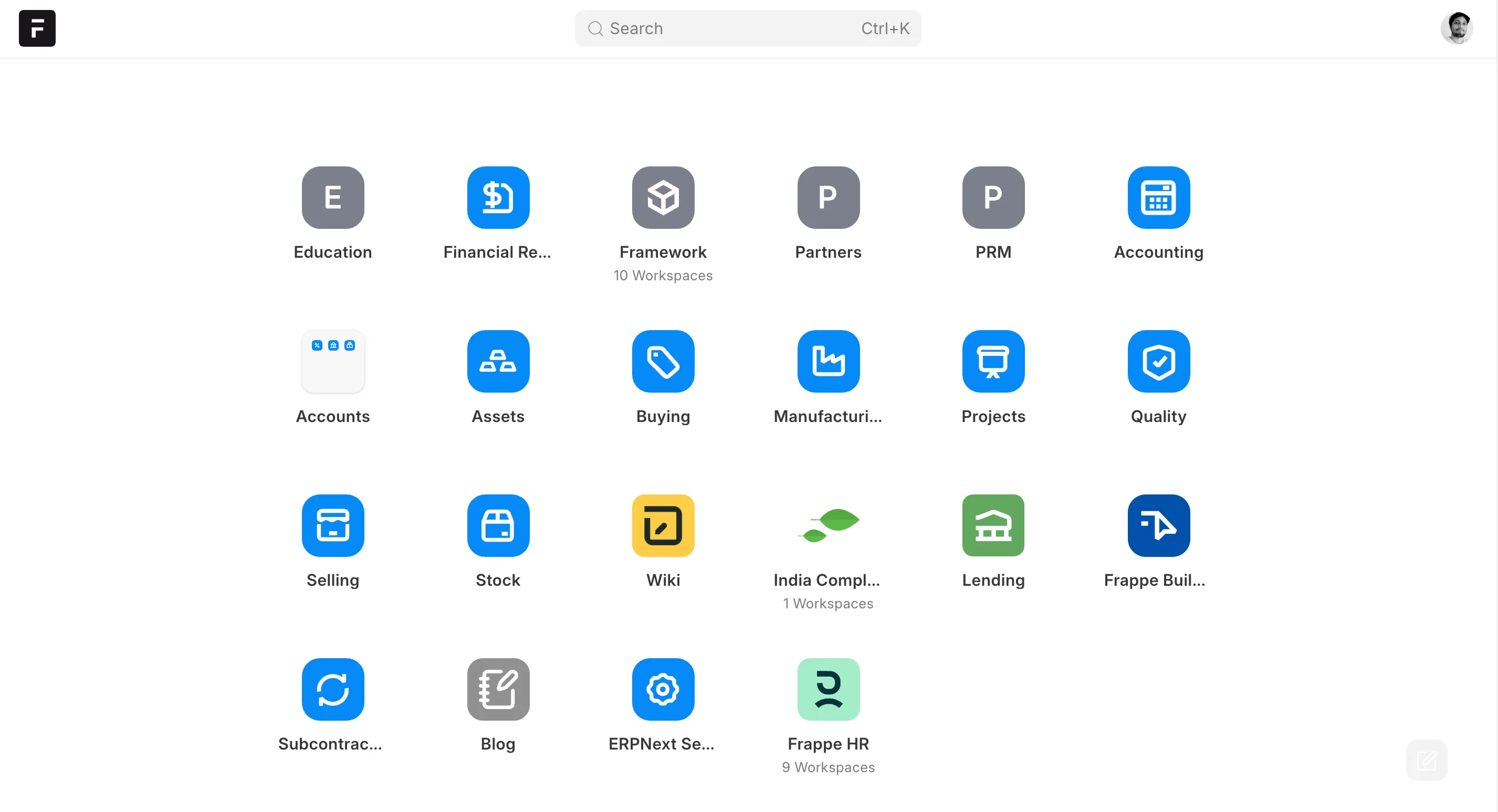1498x812 pixels.
Task: Open the Wiki app
Action: pyautogui.click(x=663, y=525)
